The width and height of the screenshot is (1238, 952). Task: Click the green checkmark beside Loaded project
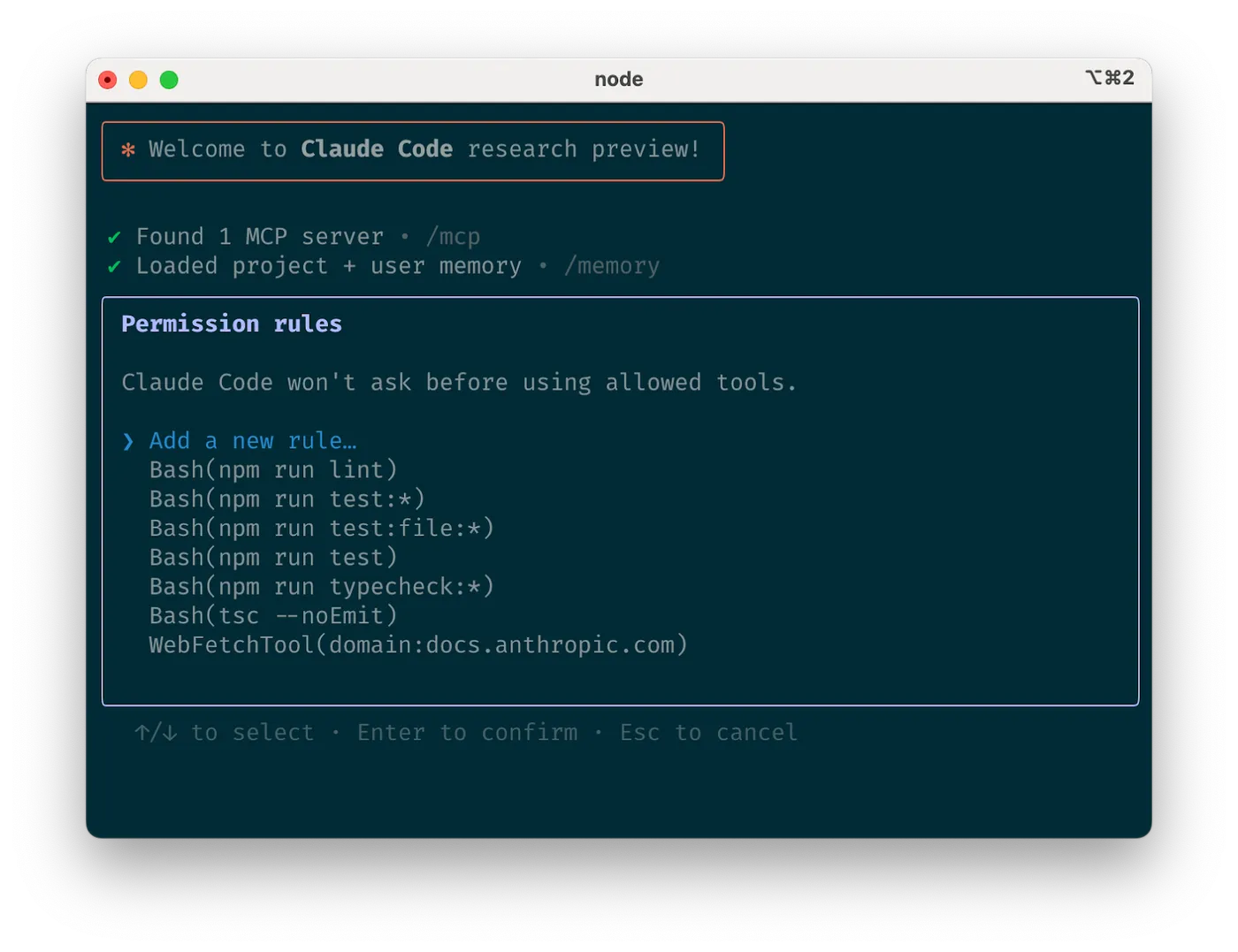click(114, 266)
